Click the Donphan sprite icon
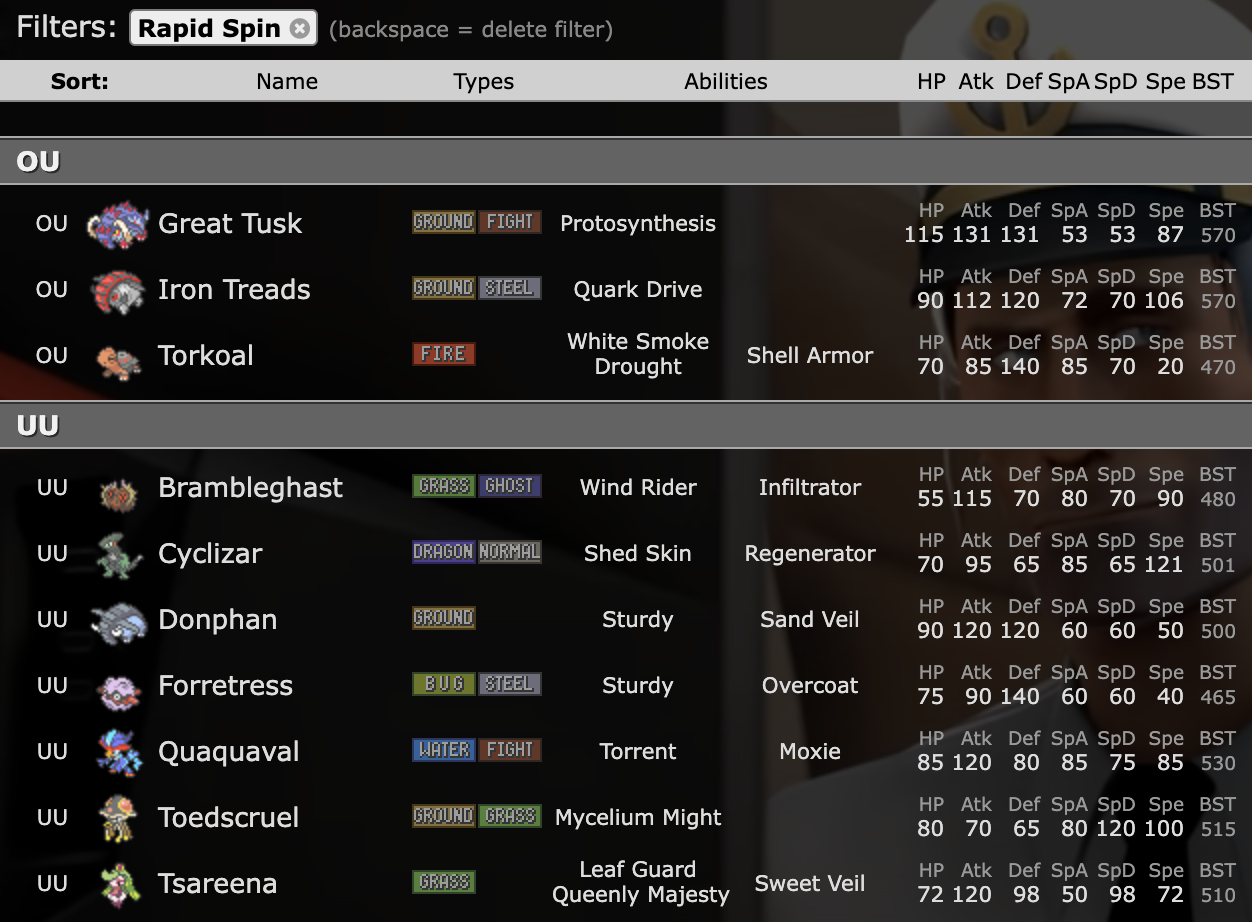The image size is (1252, 922). 118,622
